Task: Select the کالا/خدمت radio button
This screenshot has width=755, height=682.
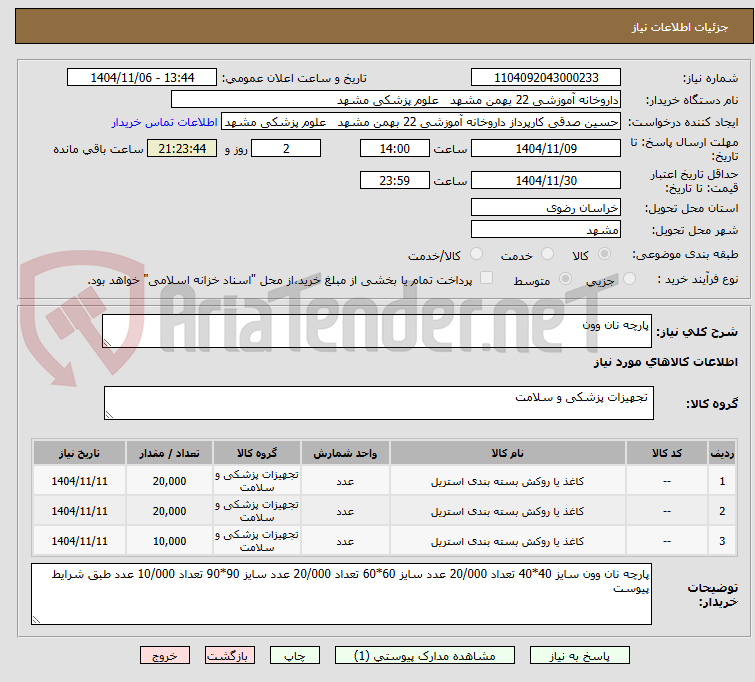Action: [x=476, y=254]
